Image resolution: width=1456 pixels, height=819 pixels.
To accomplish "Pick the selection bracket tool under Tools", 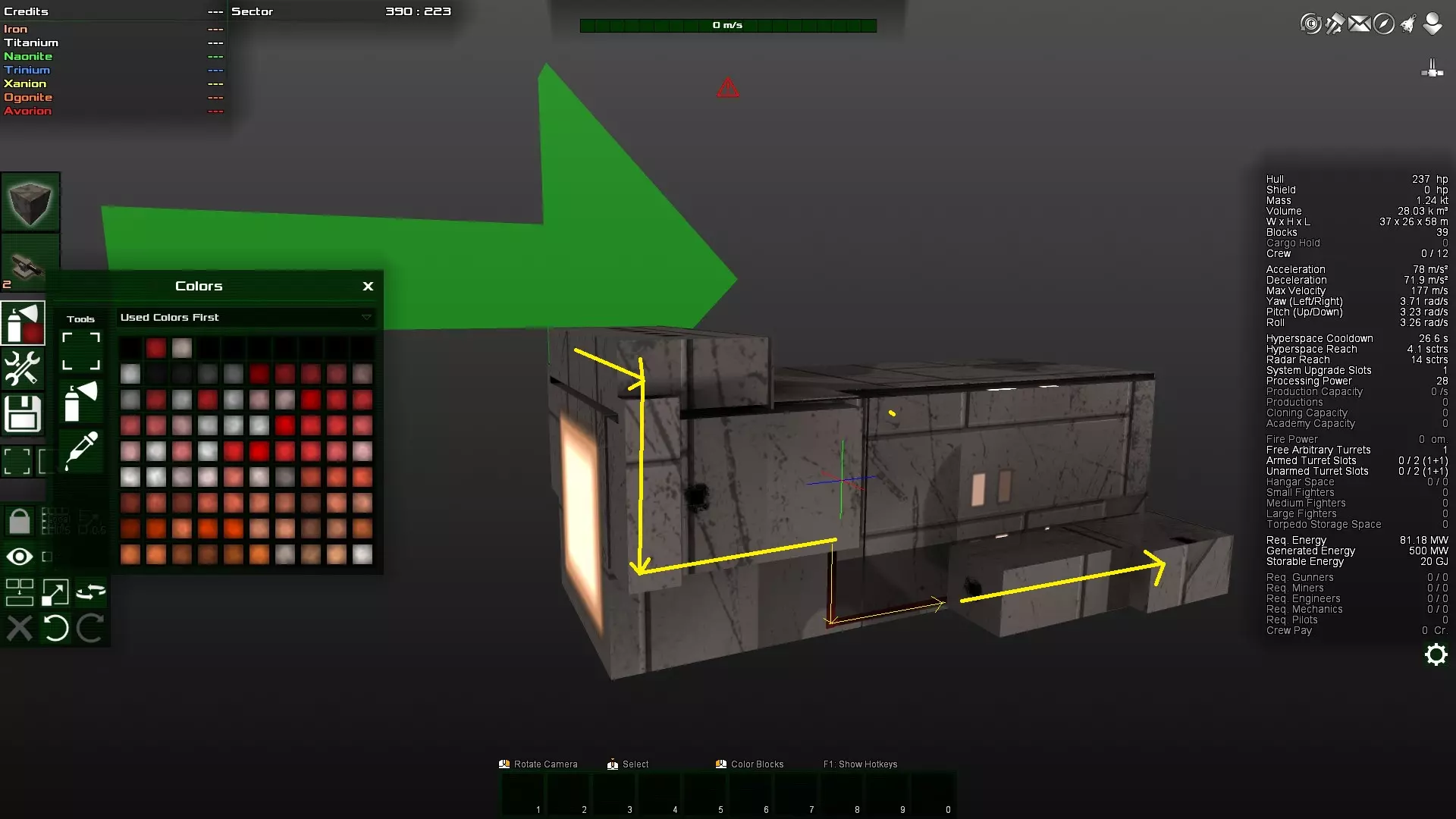I will coord(81,351).
